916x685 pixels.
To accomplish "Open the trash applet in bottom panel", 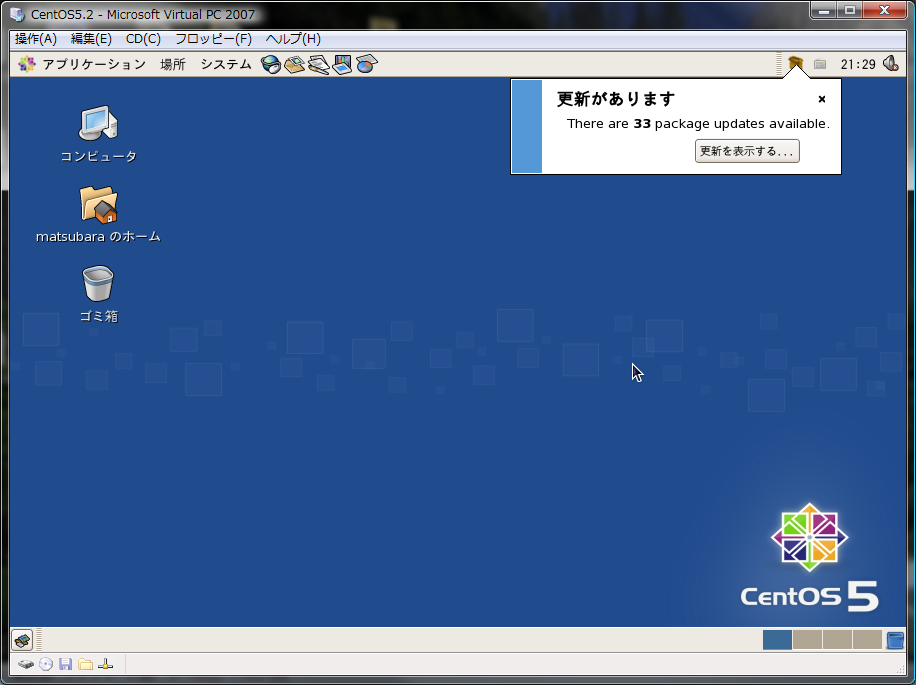I will (x=894, y=640).
